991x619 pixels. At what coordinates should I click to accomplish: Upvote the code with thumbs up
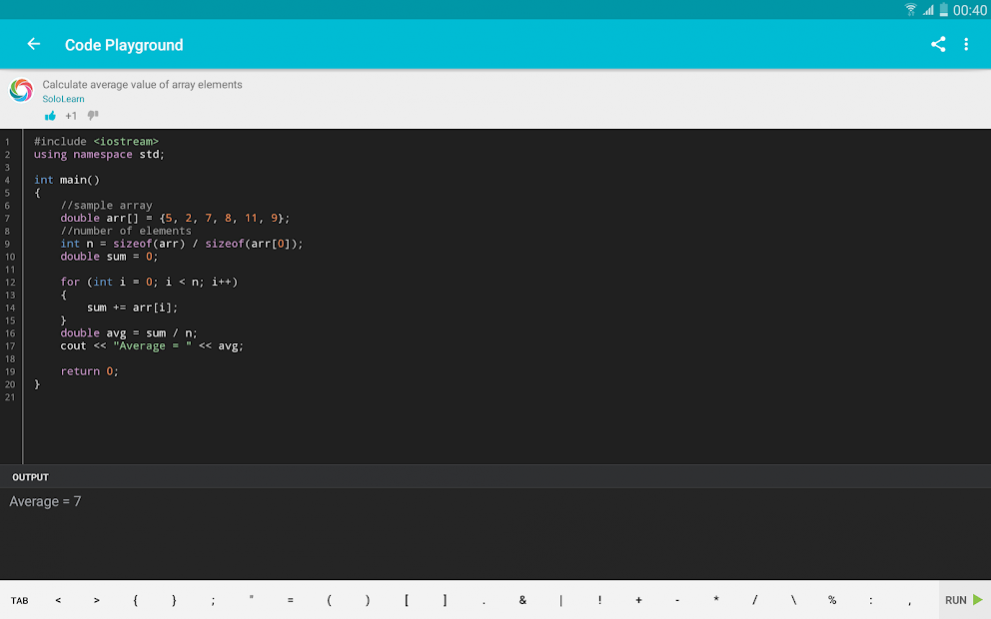coord(50,115)
